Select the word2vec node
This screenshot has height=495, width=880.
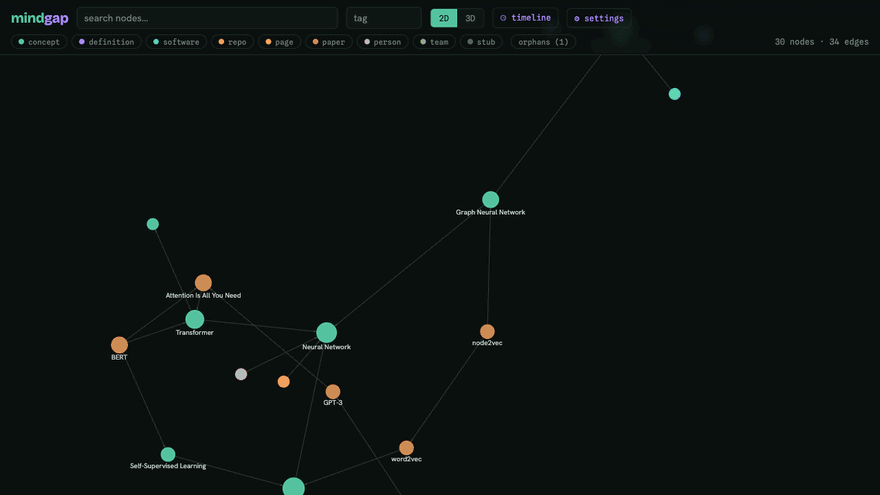(x=406, y=448)
